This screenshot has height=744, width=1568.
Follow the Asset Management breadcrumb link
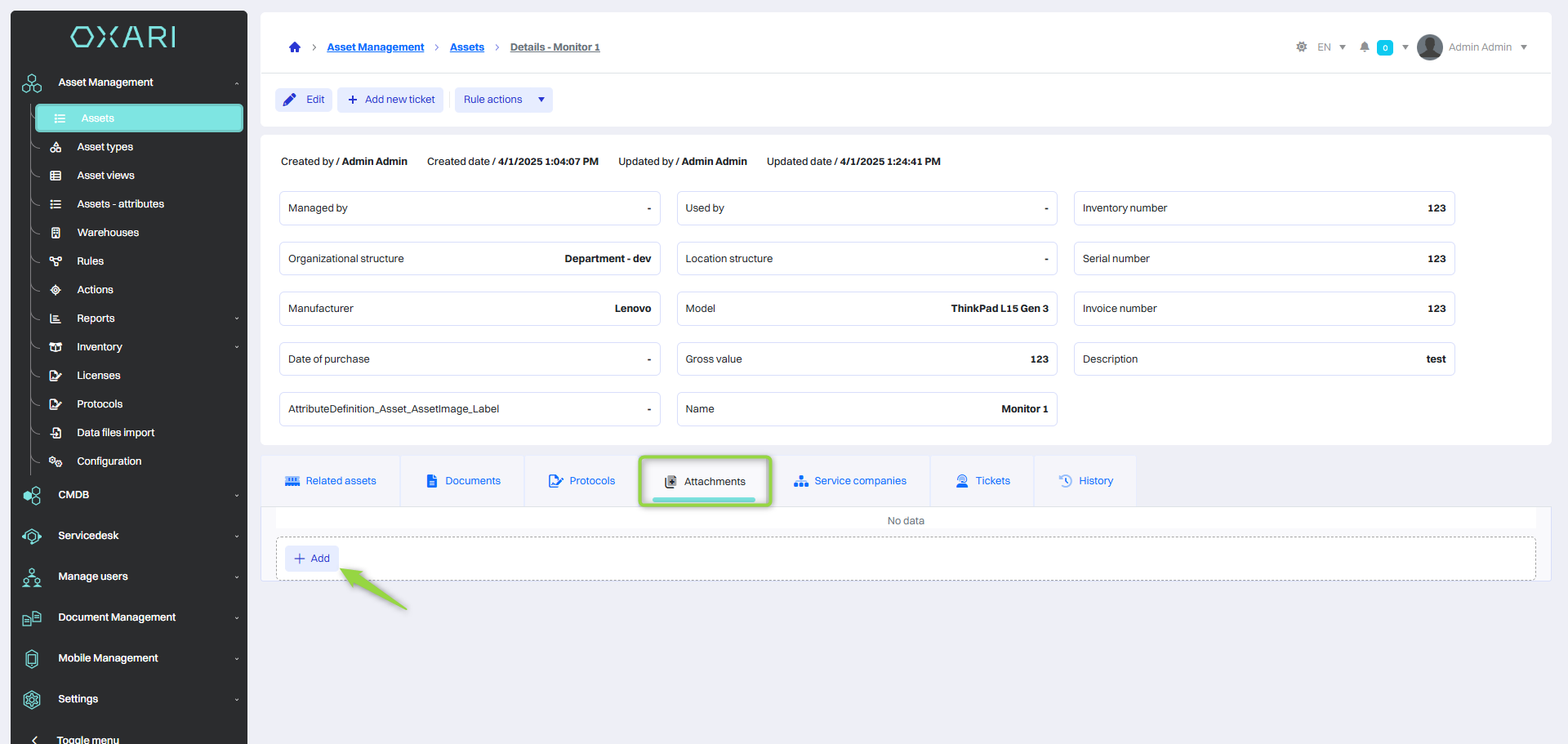point(375,47)
